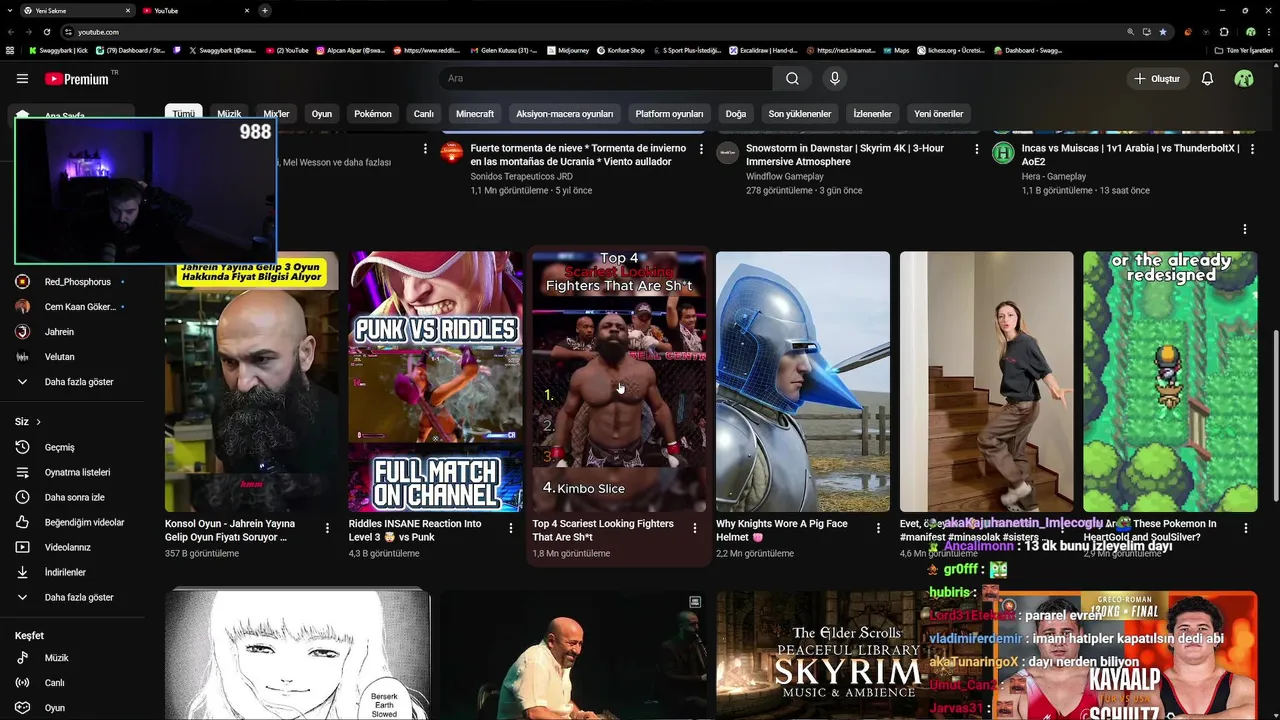Open the YouTube hamburger guide menu
The width and height of the screenshot is (1280, 720).
[x=22, y=78]
